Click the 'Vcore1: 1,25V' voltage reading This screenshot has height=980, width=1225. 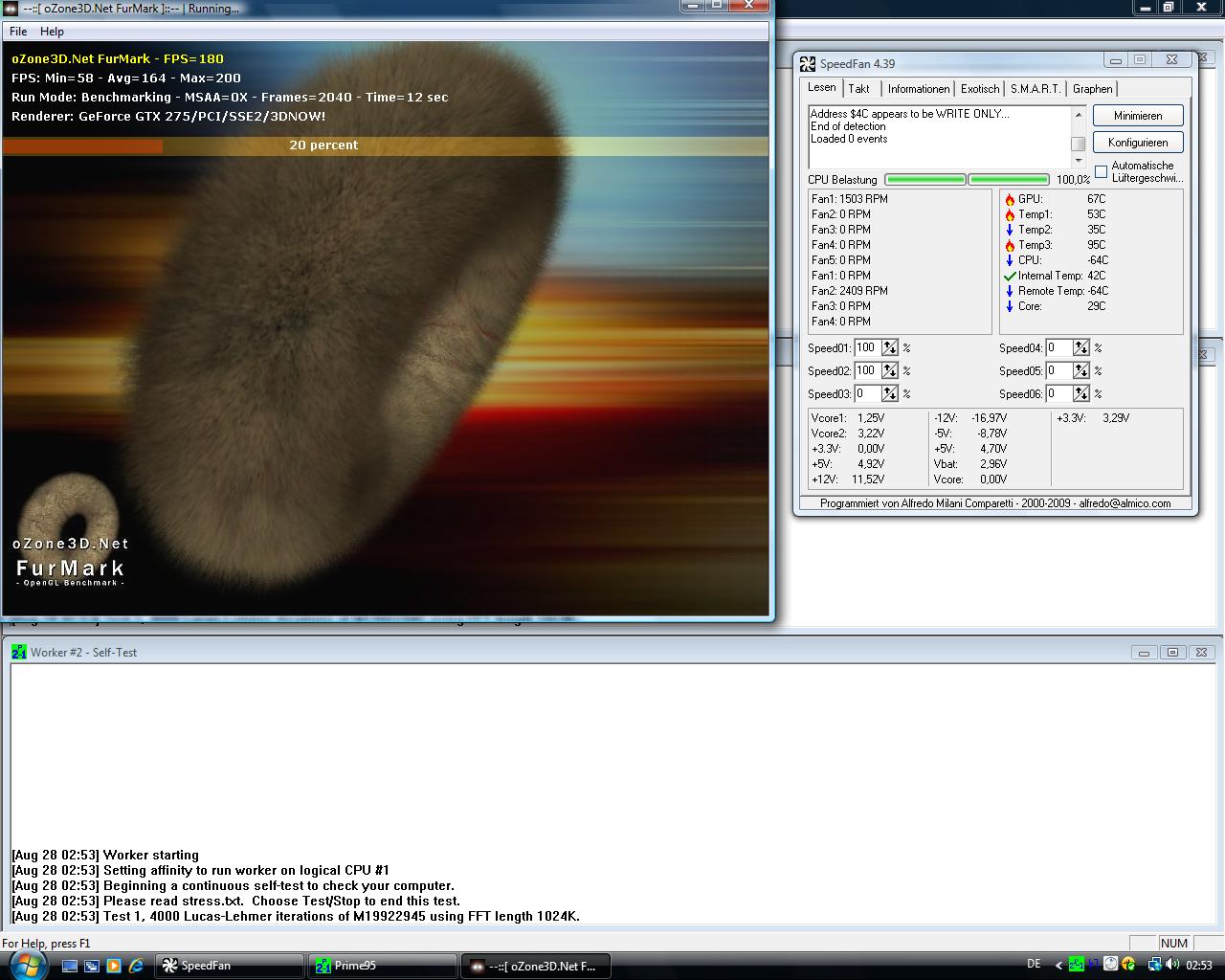(x=848, y=418)
